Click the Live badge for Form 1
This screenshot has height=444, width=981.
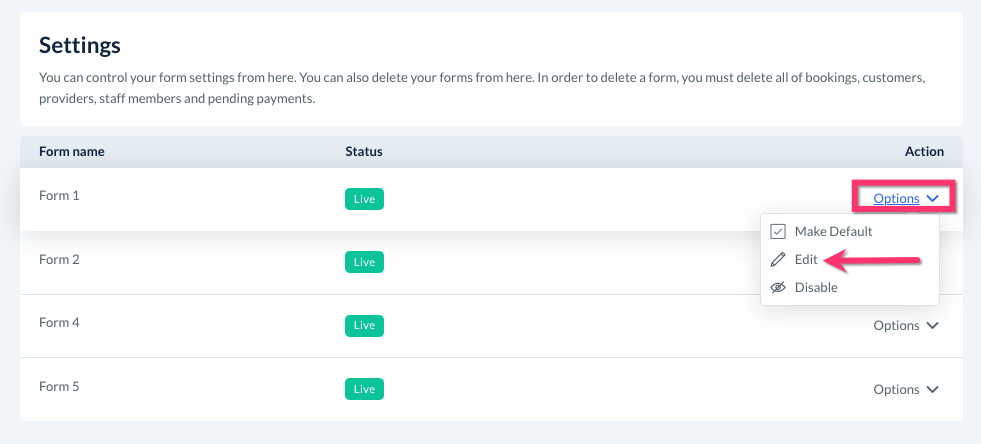click(364, 199)
